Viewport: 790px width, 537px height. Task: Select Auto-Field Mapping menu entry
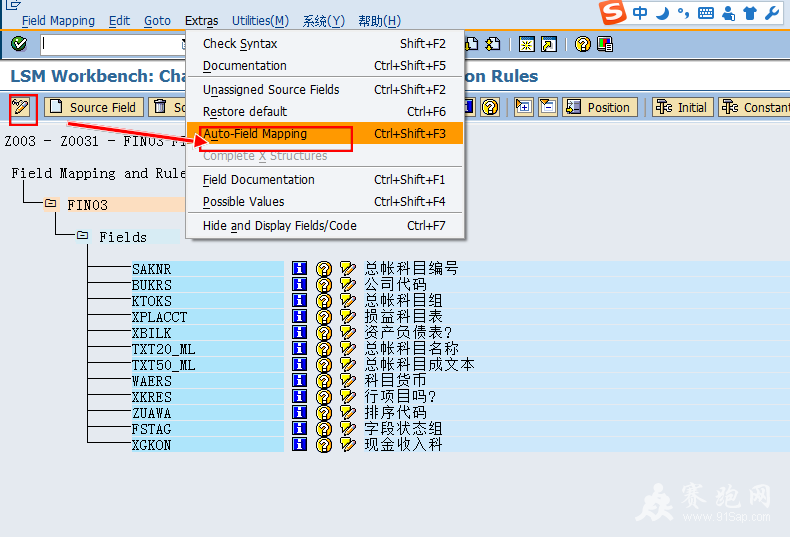click(x=324, y=133)
